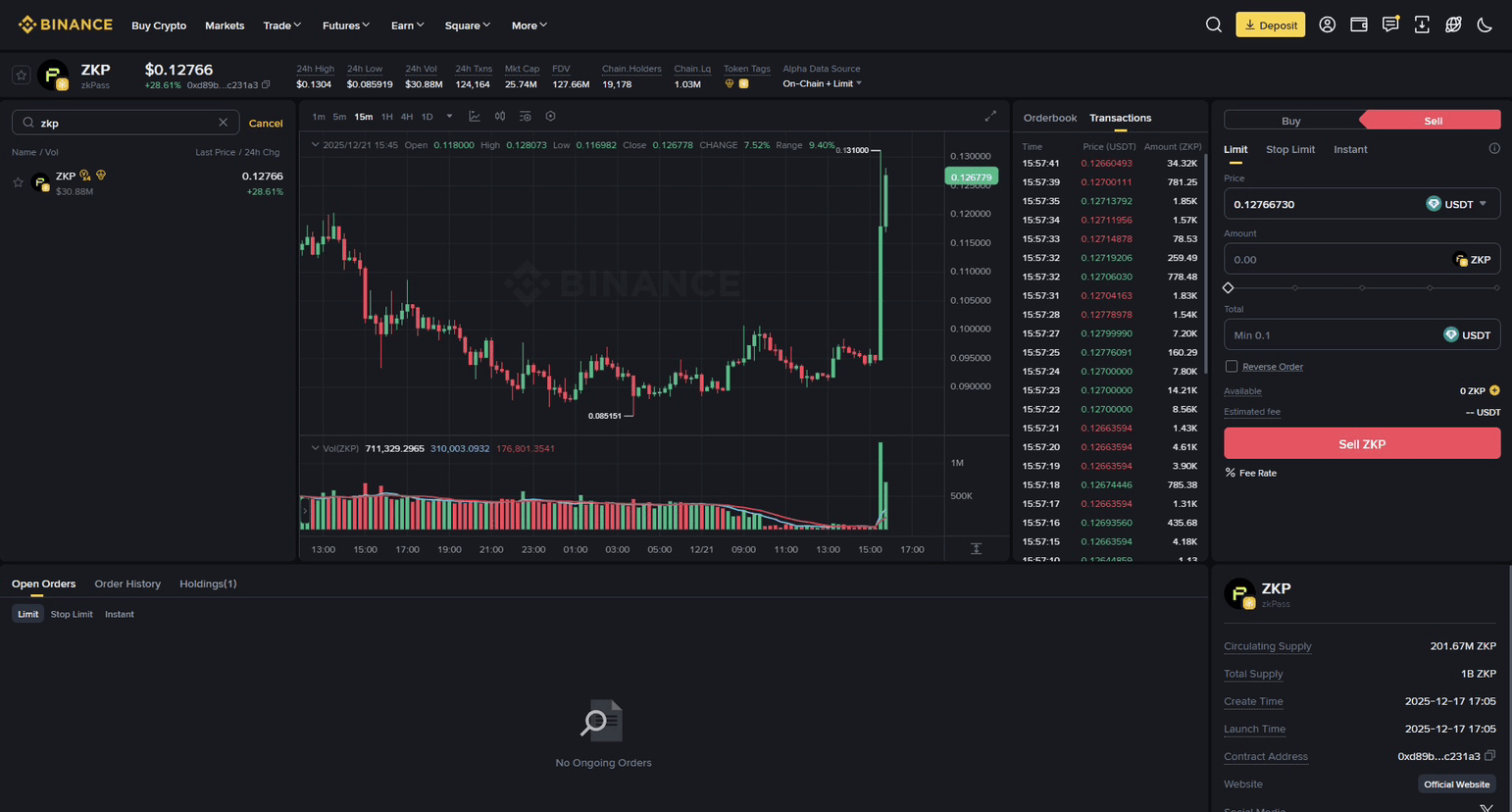This screenshot has width=1512, height=812.
Task: Click the Sell ZKP button
Action: [x=1362, y=443]
